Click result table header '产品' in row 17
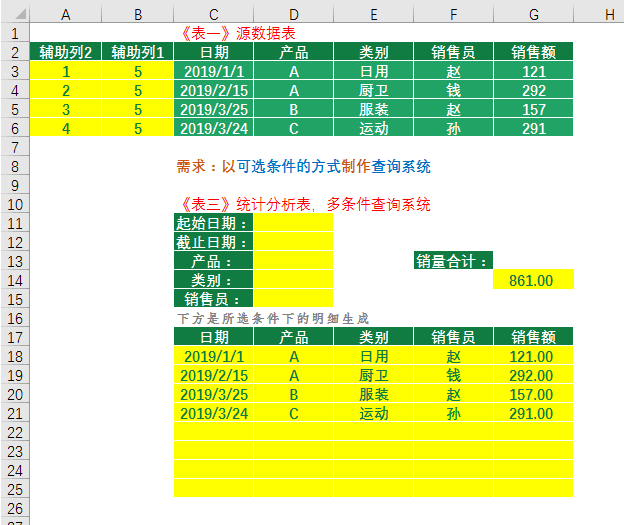 coord(294,337)
